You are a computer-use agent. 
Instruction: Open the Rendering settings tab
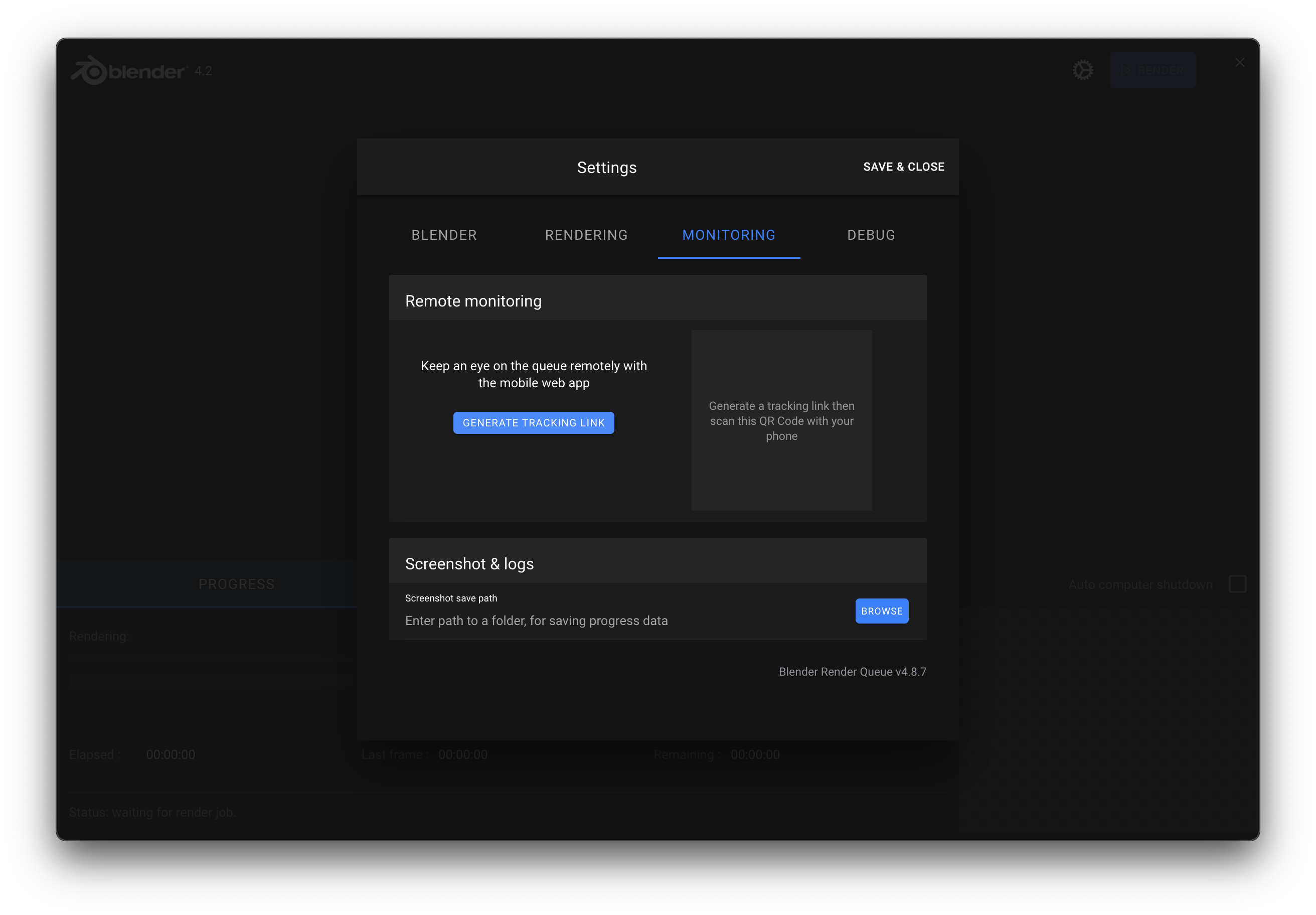coord(586,235)
